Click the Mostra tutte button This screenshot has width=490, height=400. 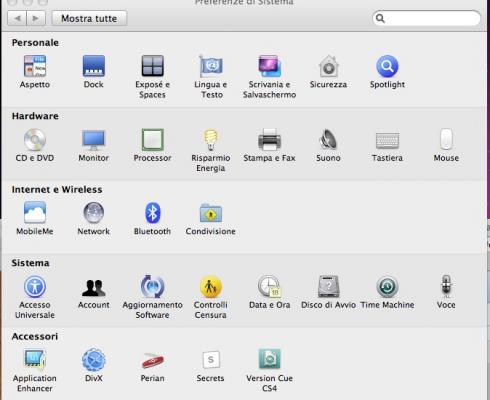coord(89,18)
